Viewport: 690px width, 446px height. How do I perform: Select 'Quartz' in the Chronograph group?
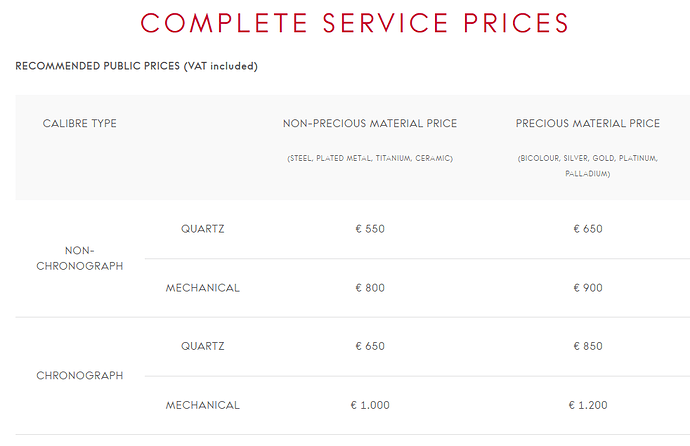[203, 347]
